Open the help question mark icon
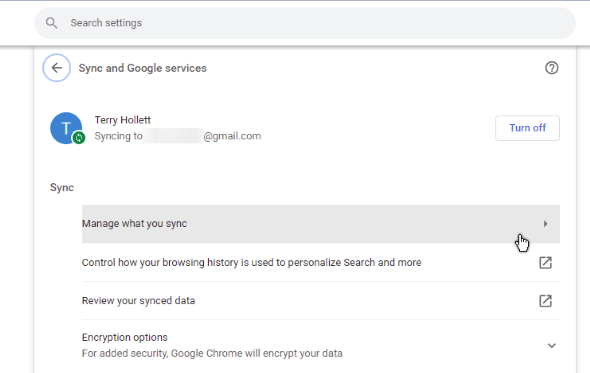 click(552, 68)
